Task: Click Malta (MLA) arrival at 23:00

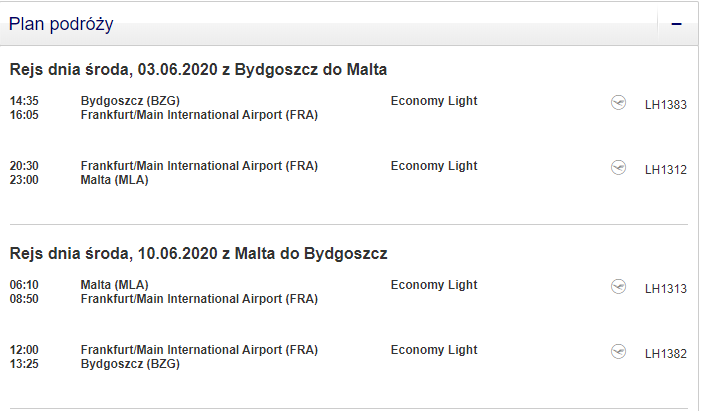Action: pyautogui.click(x=114, y=180)
